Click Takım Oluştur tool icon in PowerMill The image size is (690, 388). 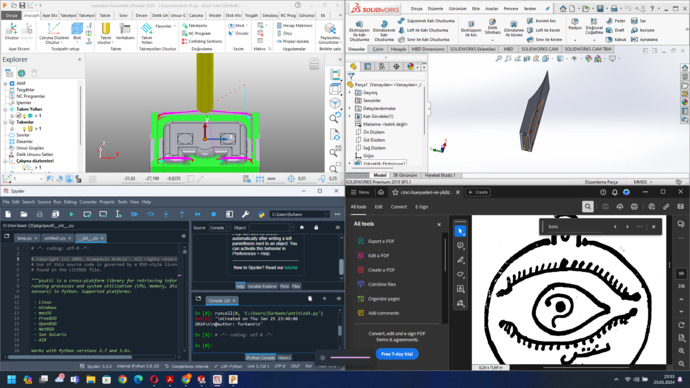pyautogui.click(x=105, y=29)
